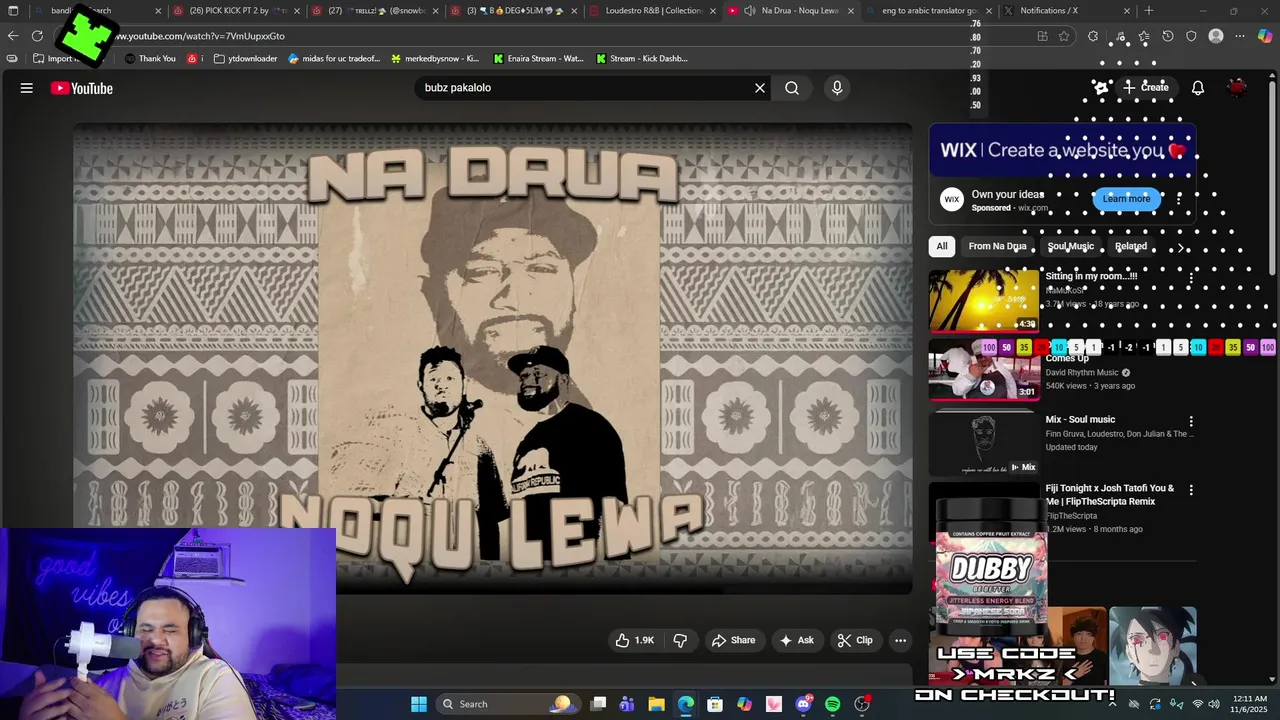This screenshot has height=720, width=1280.
Task: Open the David Rhythm Music video thumbnail
Action: coord(984,370)
